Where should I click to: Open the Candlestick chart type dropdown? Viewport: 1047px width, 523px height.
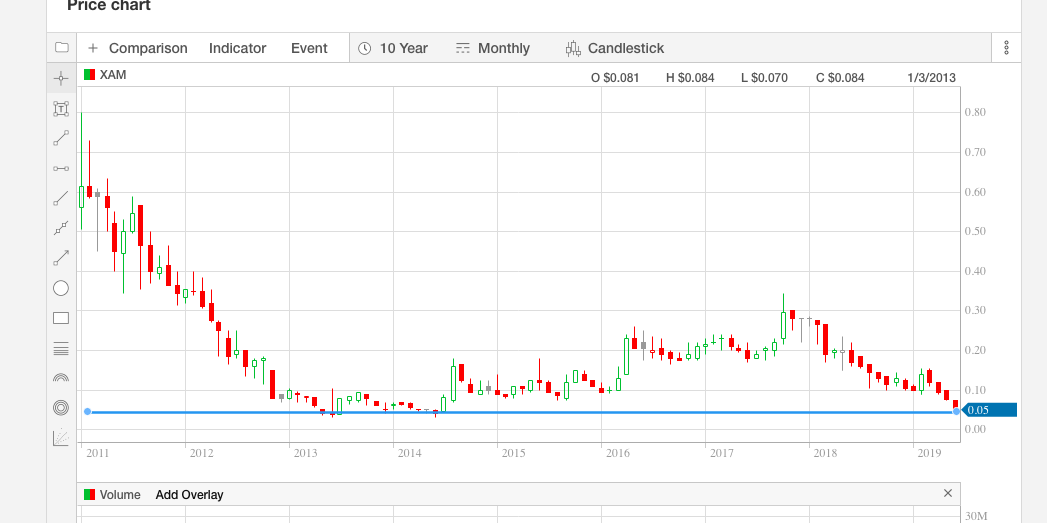[x=615, y=48]
